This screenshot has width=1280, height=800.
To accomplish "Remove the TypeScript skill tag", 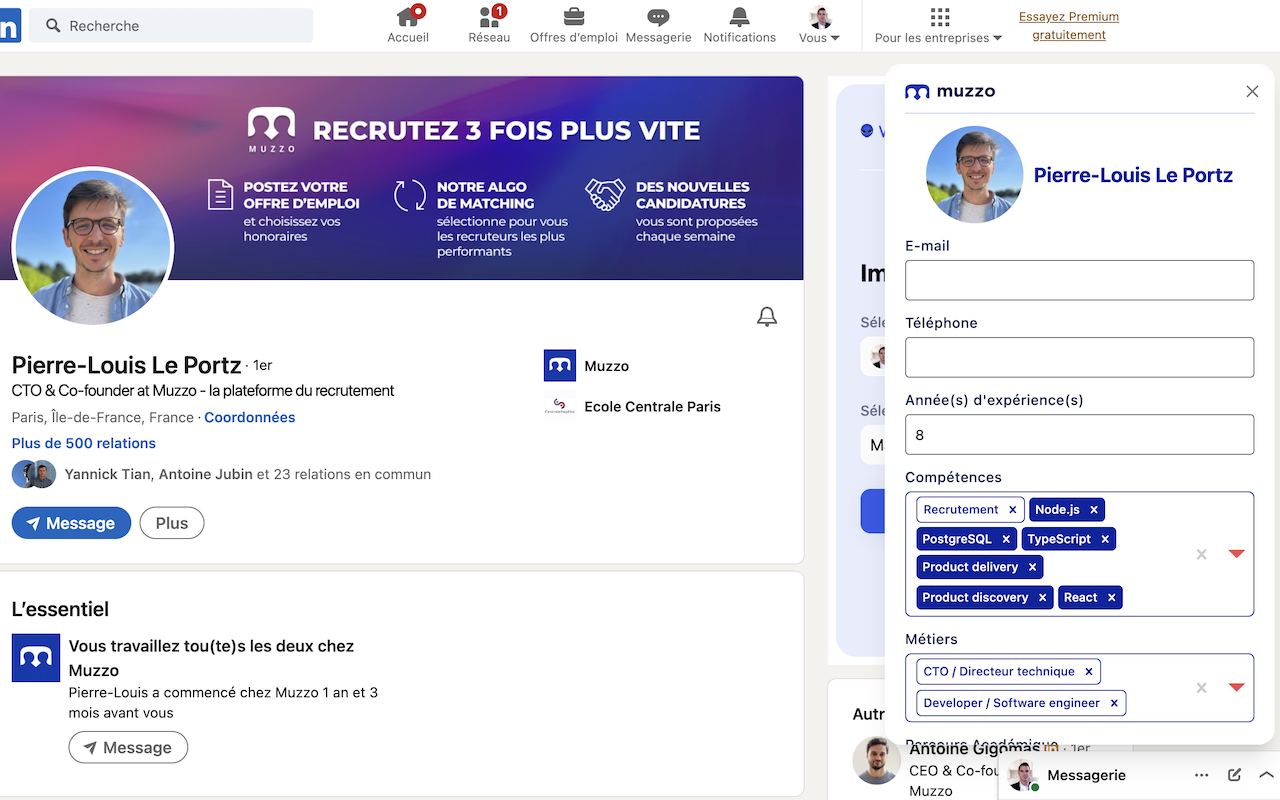I will coord(1105,539).
